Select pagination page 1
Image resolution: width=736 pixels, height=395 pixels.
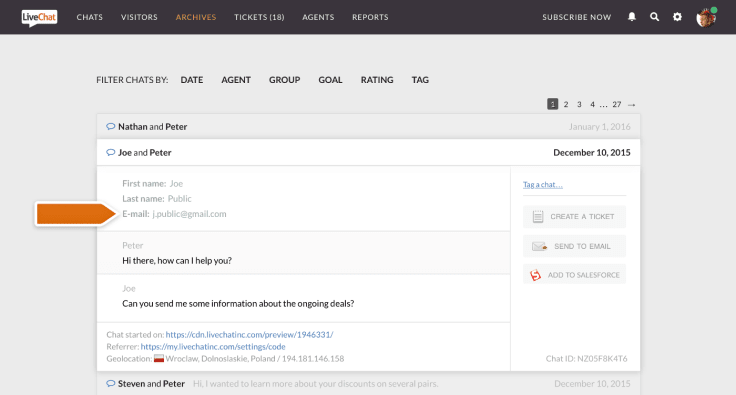[x=552, y=104]
